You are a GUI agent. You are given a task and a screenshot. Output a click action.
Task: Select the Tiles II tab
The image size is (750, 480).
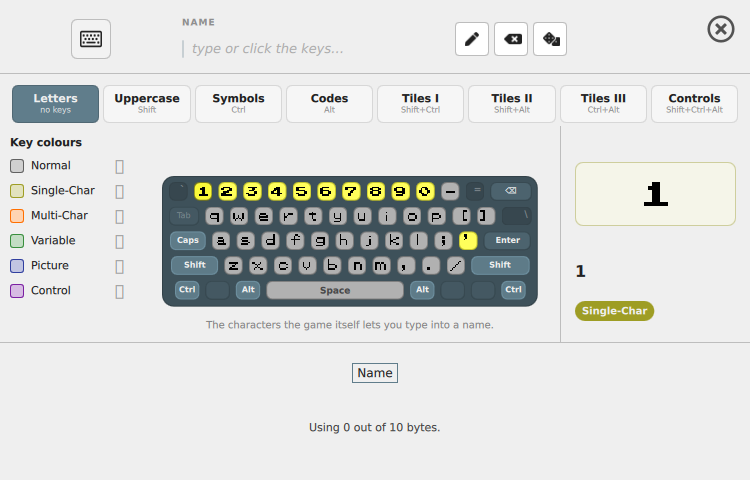click(512, 104)
